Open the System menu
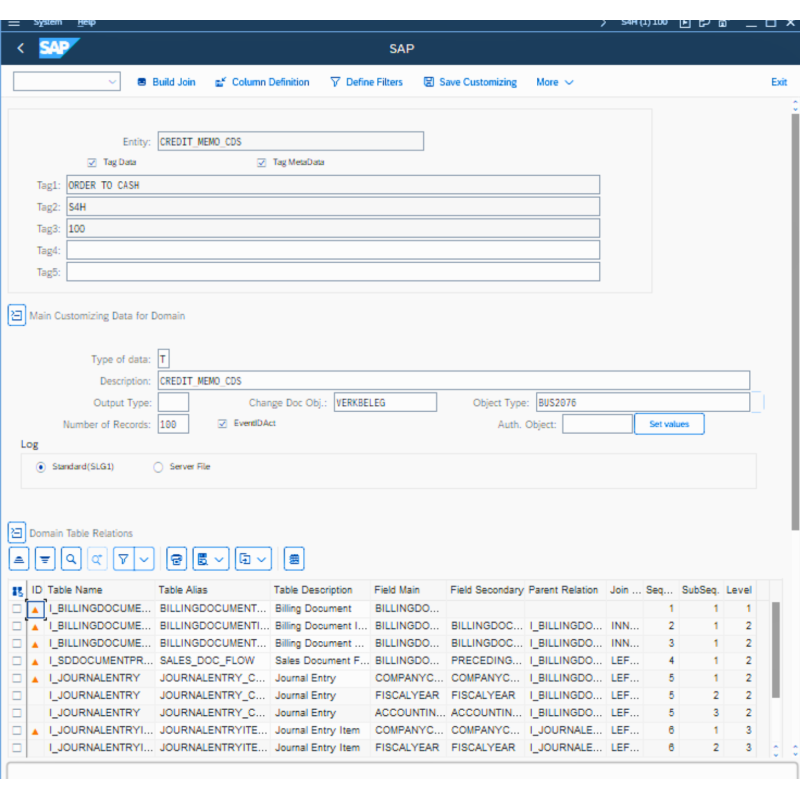The width and height of the screenshot is (800, 800). click(x=47, y=22)
